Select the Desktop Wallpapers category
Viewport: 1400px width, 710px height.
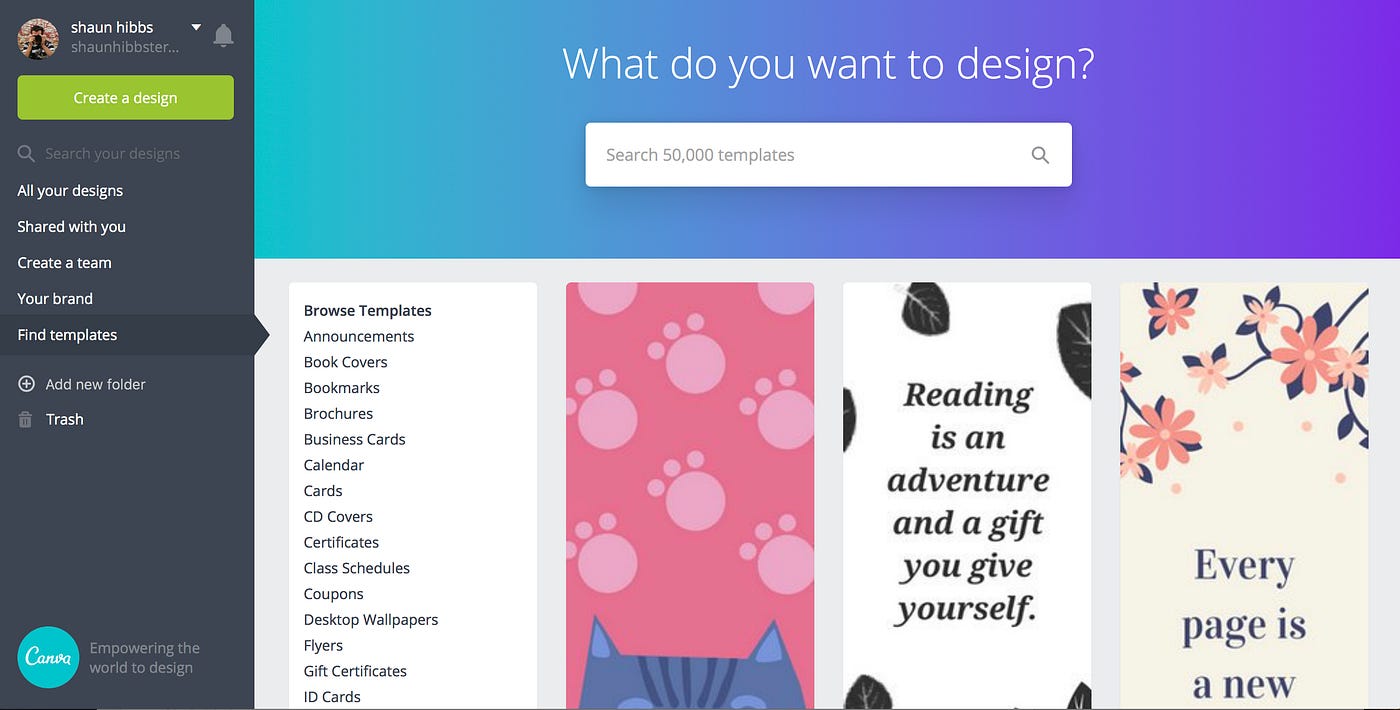click(371, 620)
